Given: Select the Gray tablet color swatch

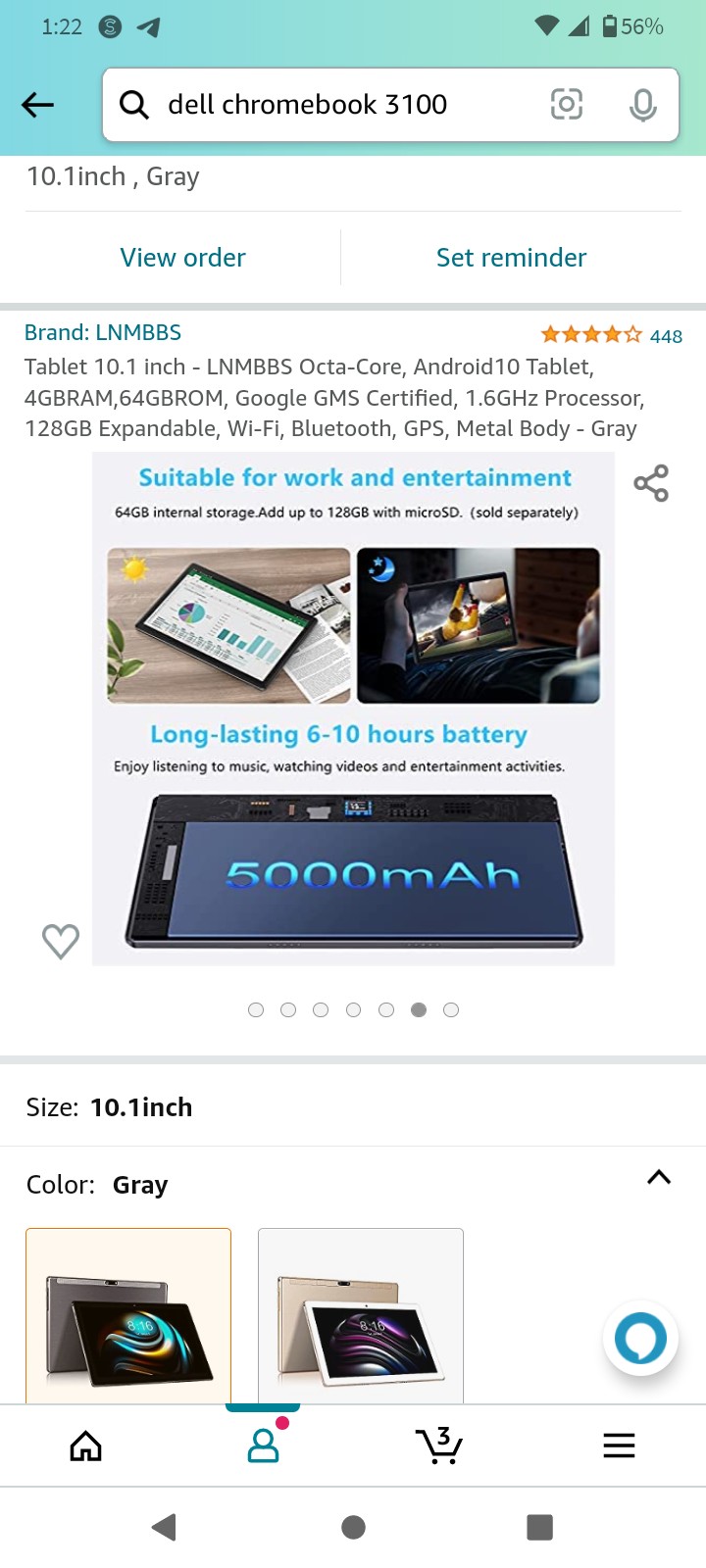Looking at the screenshot, I should tap(128, 1316).
